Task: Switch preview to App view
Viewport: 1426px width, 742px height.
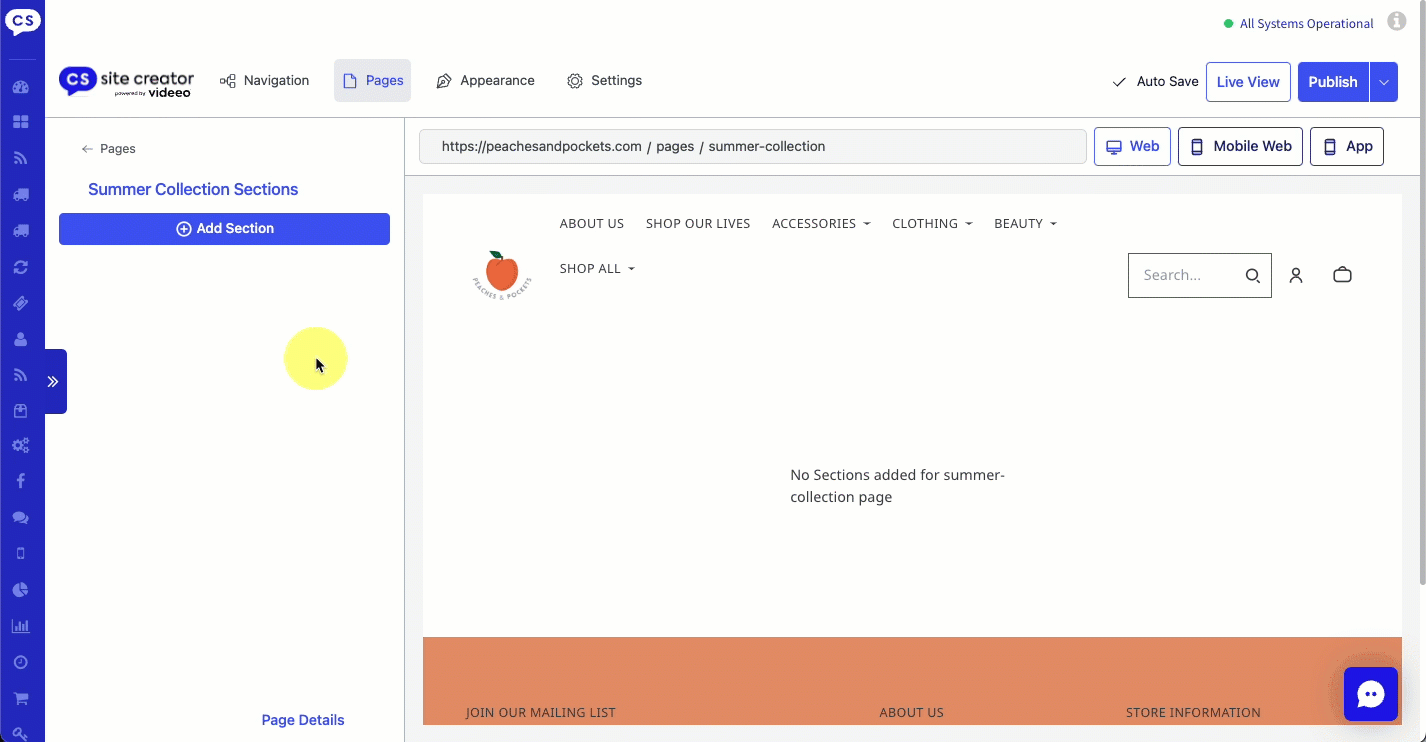Action: coord(1346,146)
